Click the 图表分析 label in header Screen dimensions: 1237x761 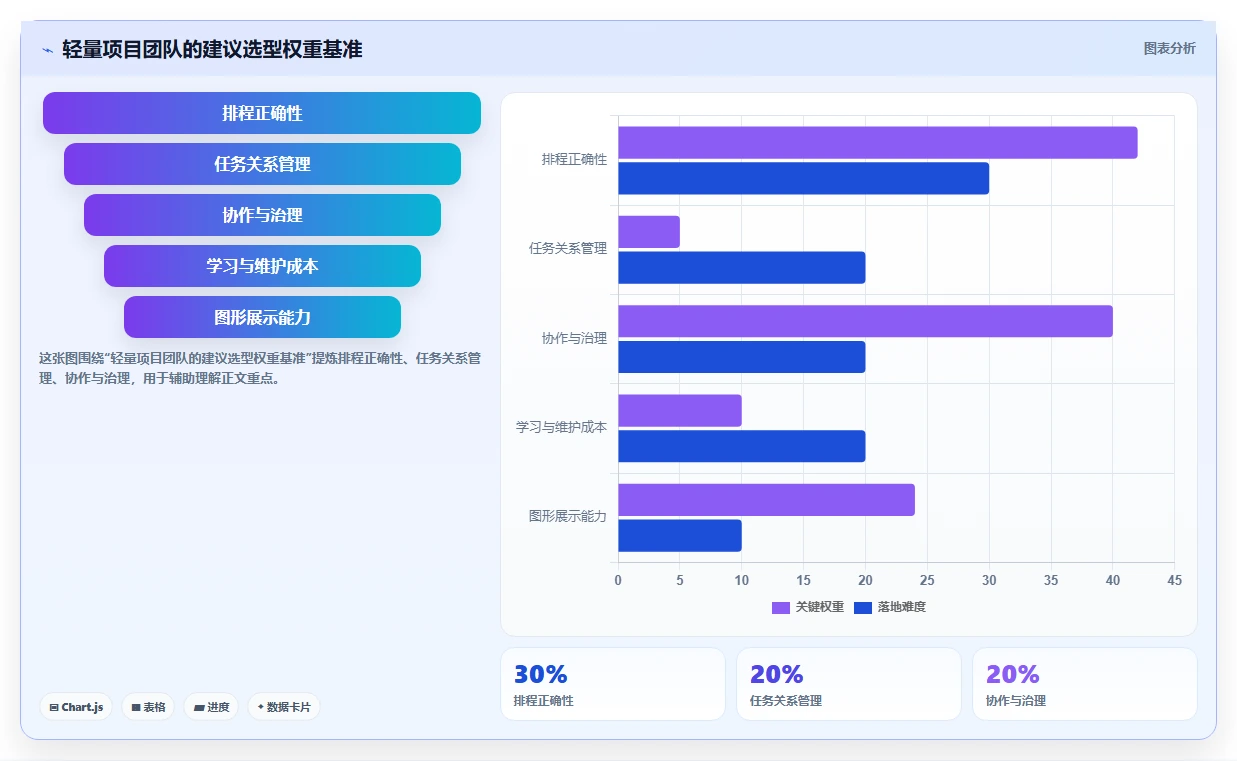[x=1169, y=48]
